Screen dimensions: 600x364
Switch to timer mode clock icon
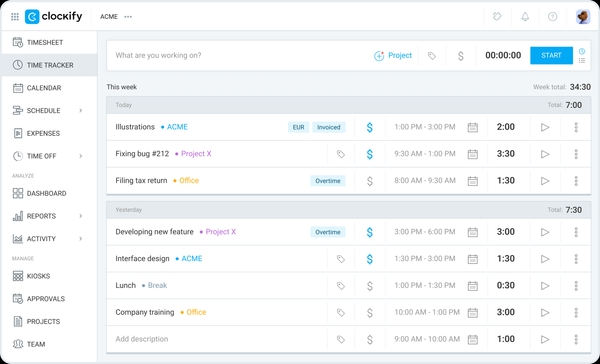[x=582, y=51]
